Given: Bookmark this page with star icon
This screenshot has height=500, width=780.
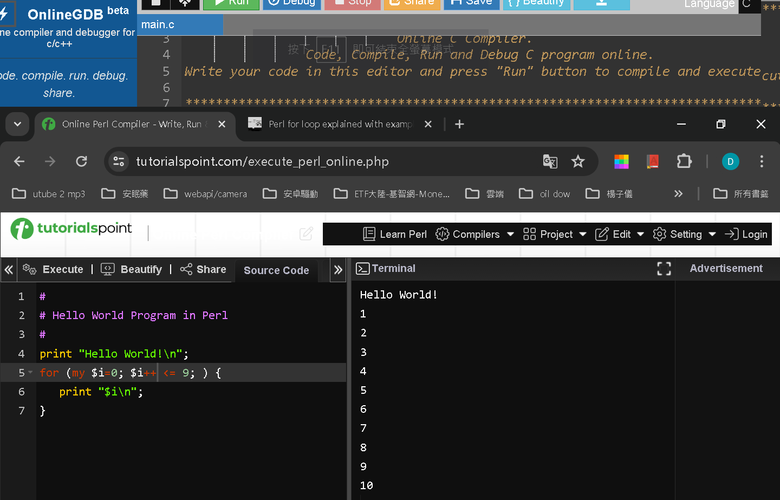Looking at the screenshot, I should tap(578, 162).
